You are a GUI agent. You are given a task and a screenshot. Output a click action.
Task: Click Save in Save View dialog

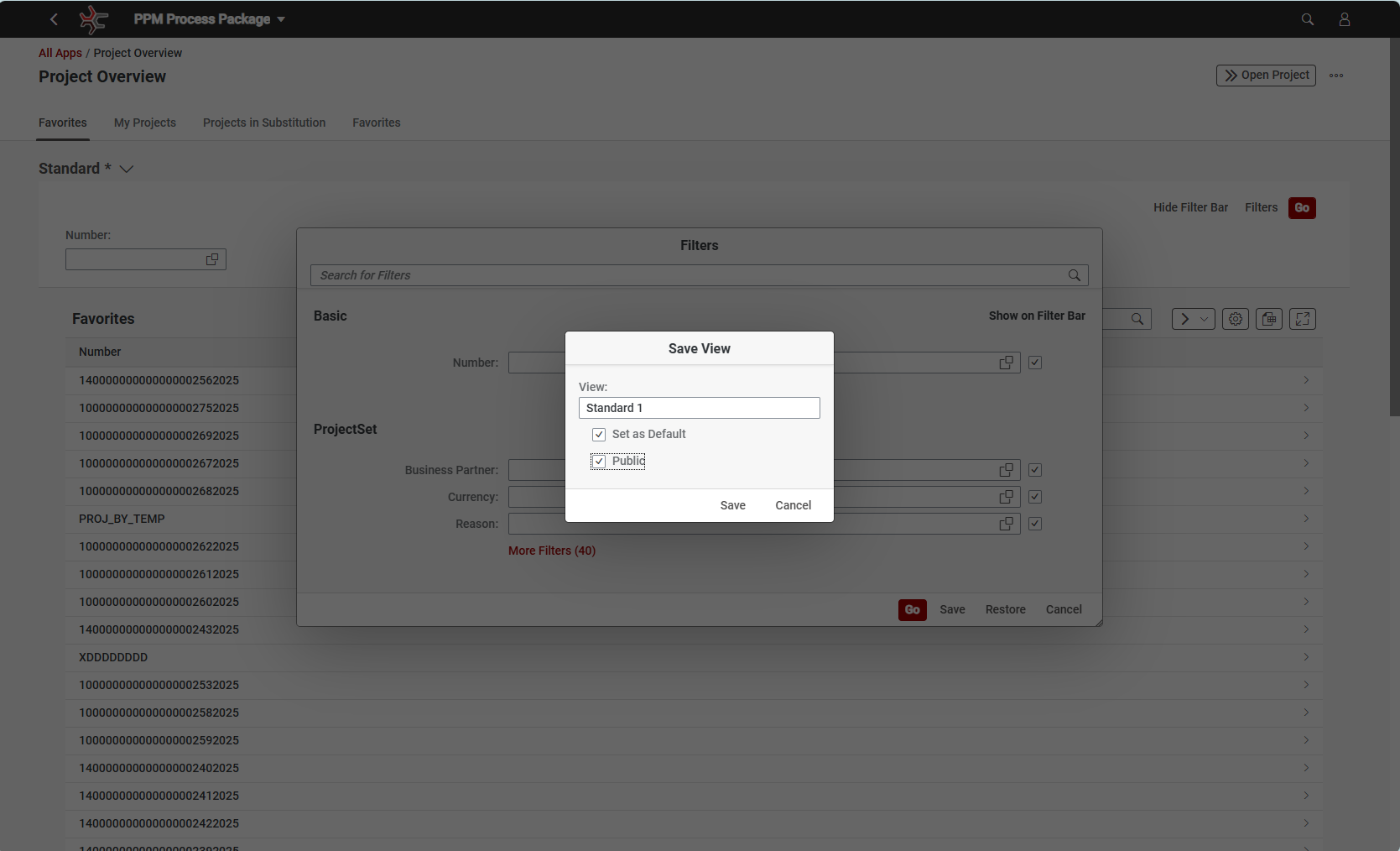(732, 505)
